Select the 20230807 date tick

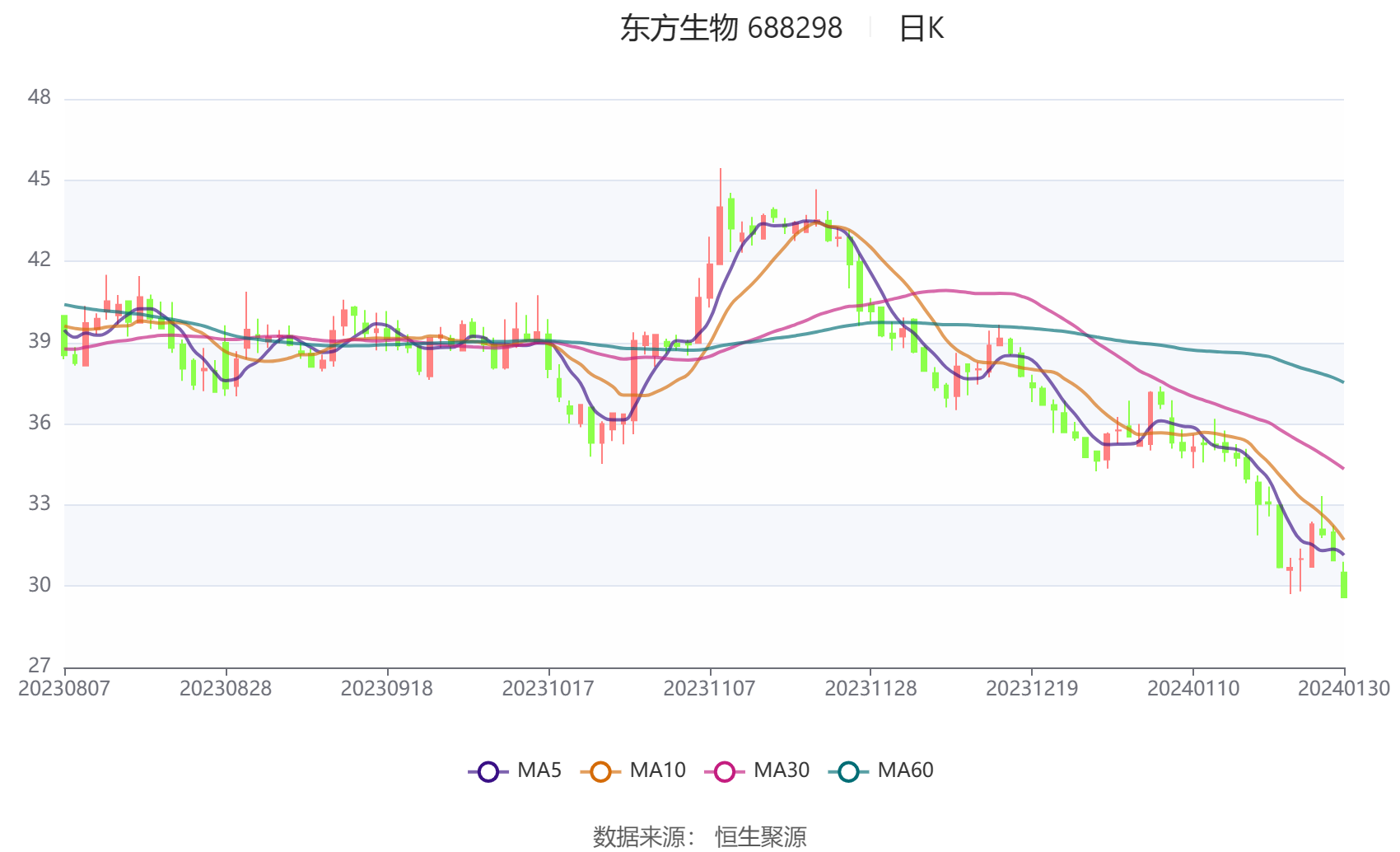point(64,689)
